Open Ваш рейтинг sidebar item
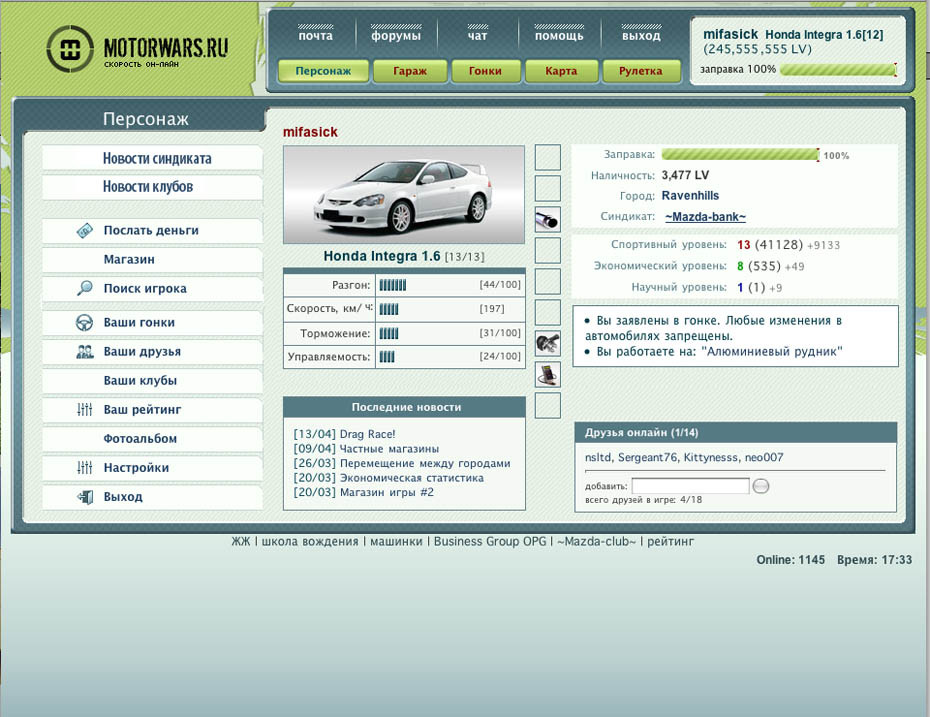 coord(152,410)
